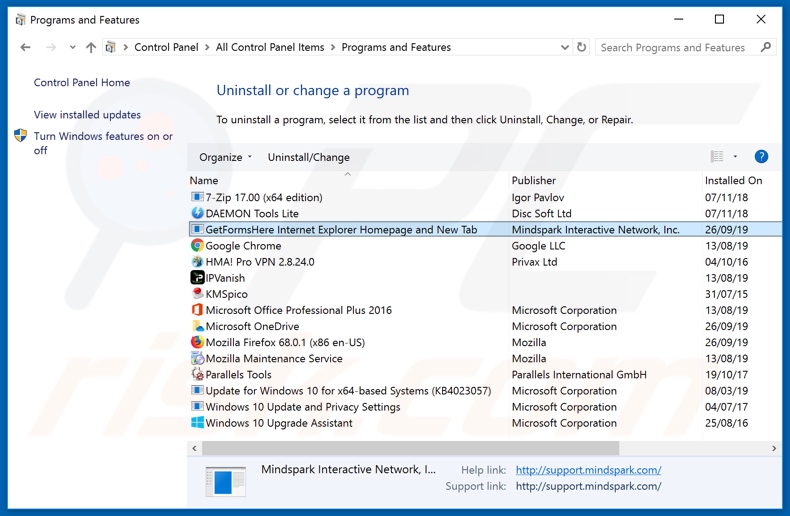Click the IPVanish icon
The image size is (790, 516).
197,278
